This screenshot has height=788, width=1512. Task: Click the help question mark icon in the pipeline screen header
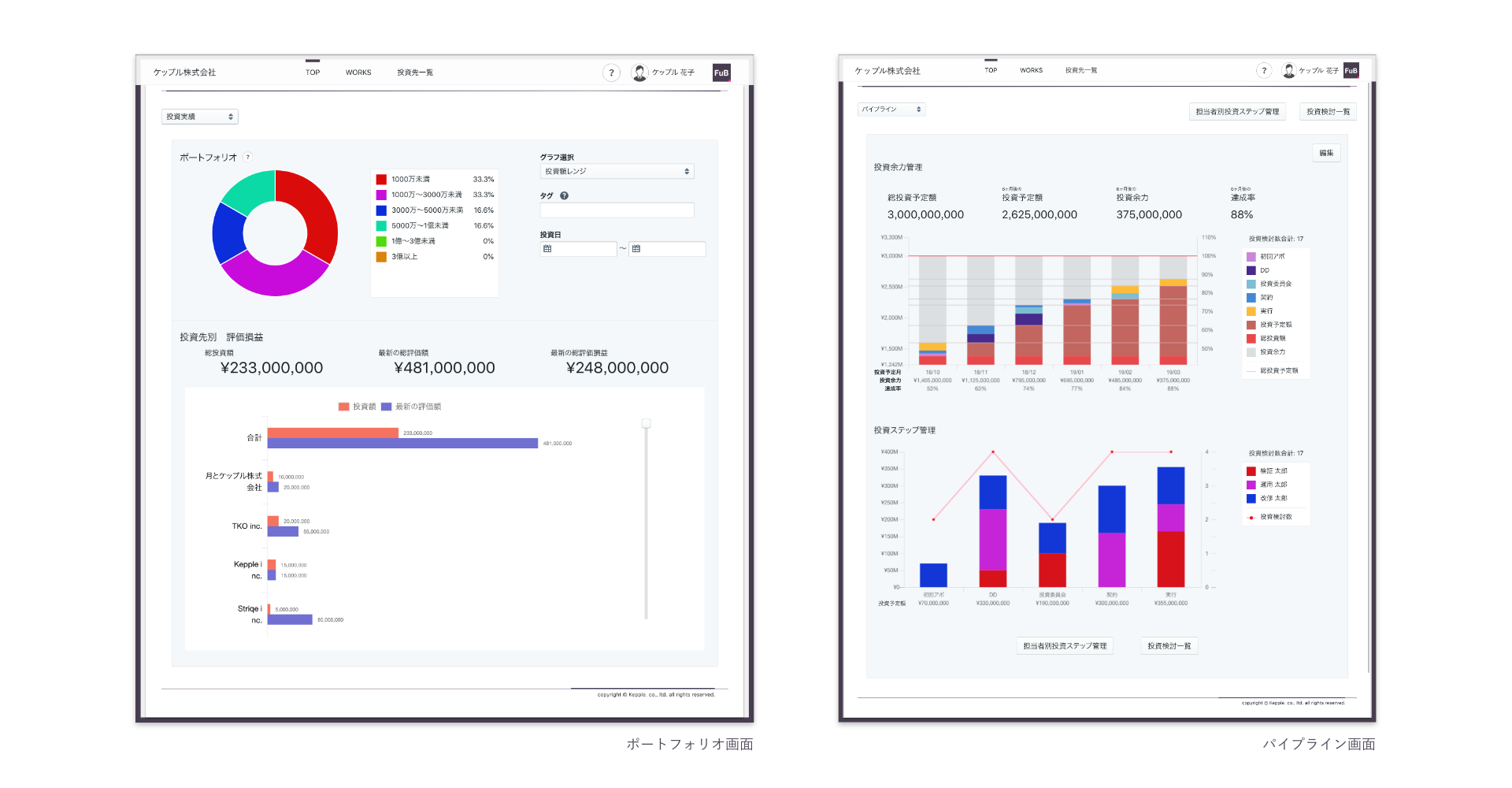[1264, 71]
